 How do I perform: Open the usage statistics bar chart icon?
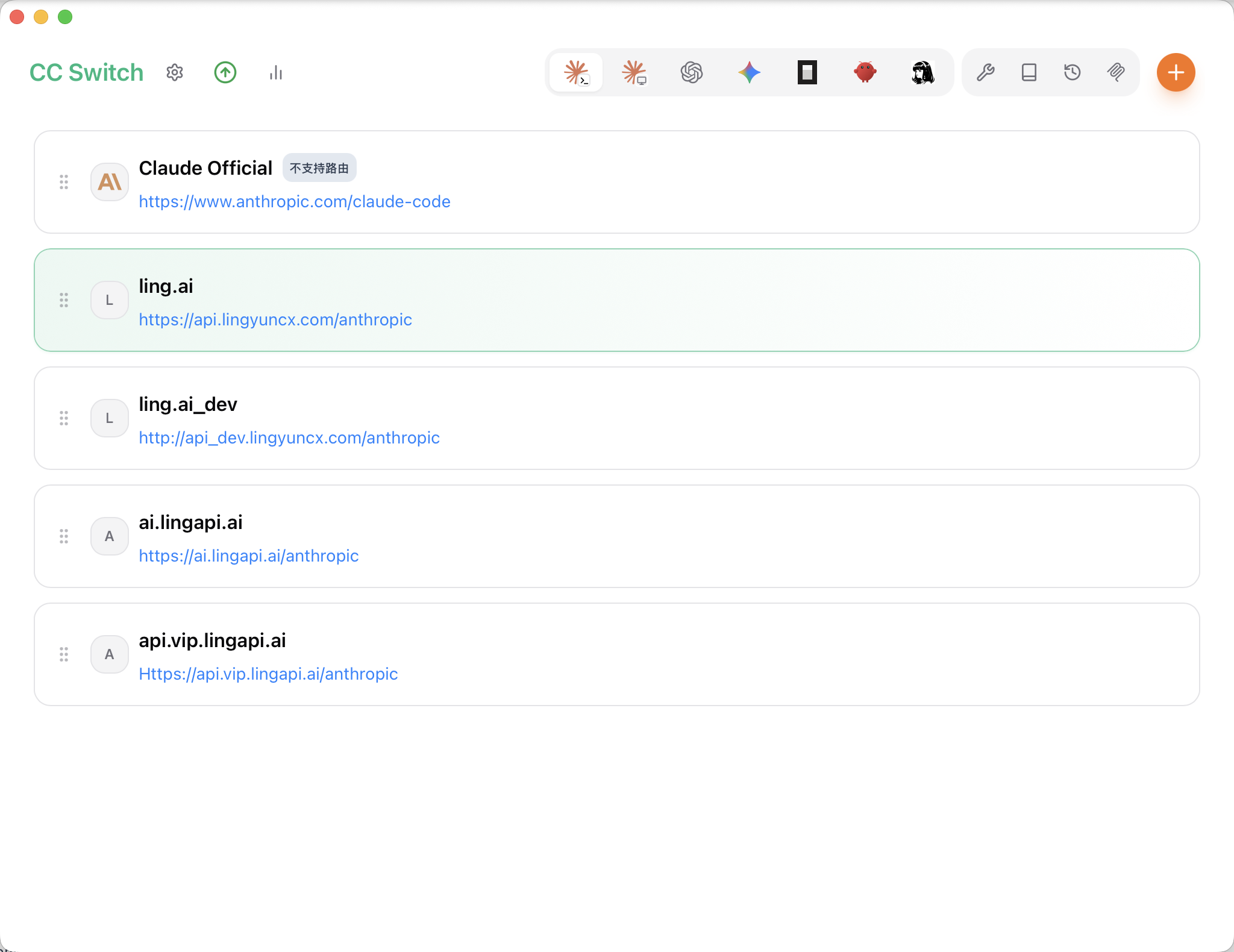[x=276, y=72]
